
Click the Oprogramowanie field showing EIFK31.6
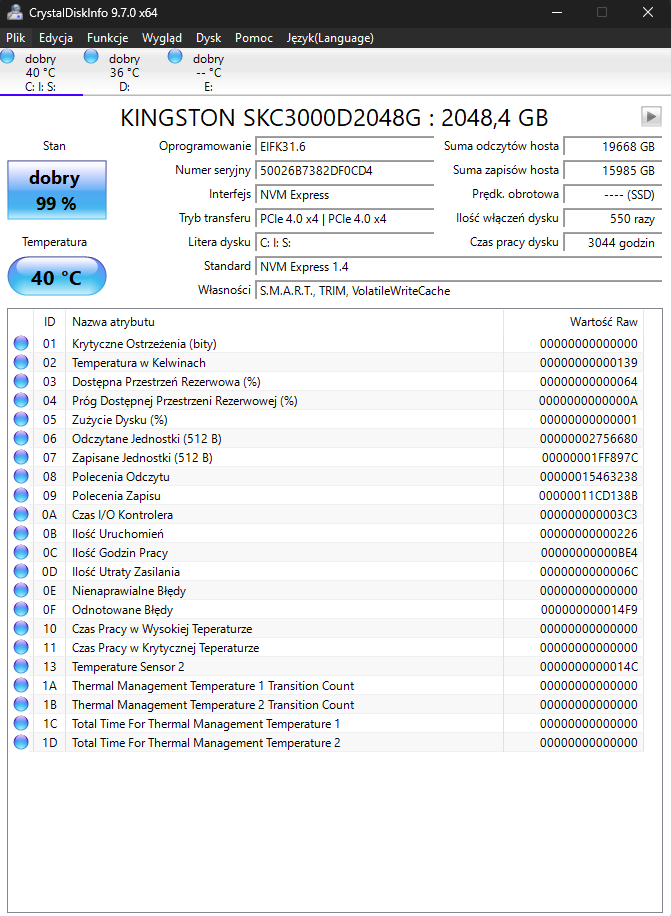[x=345, y=147]
